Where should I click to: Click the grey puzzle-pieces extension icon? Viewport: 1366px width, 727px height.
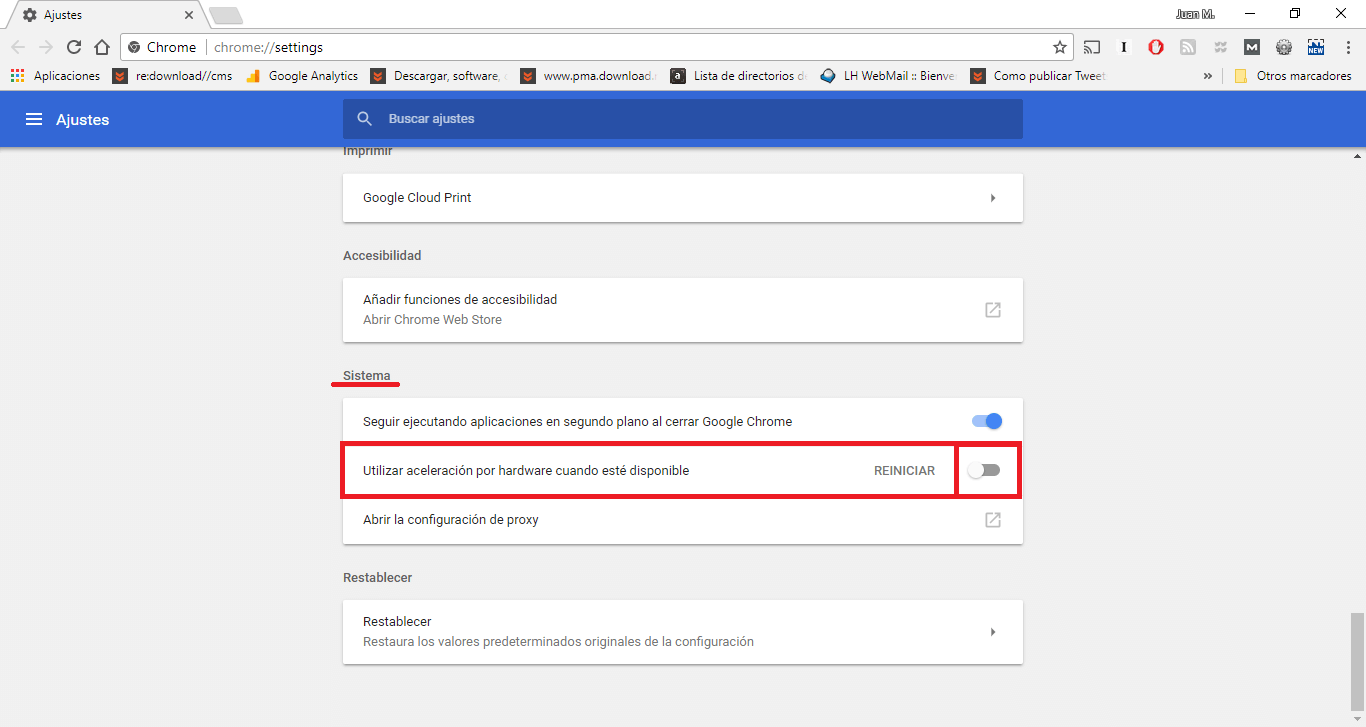click(x=1220, y=47)
